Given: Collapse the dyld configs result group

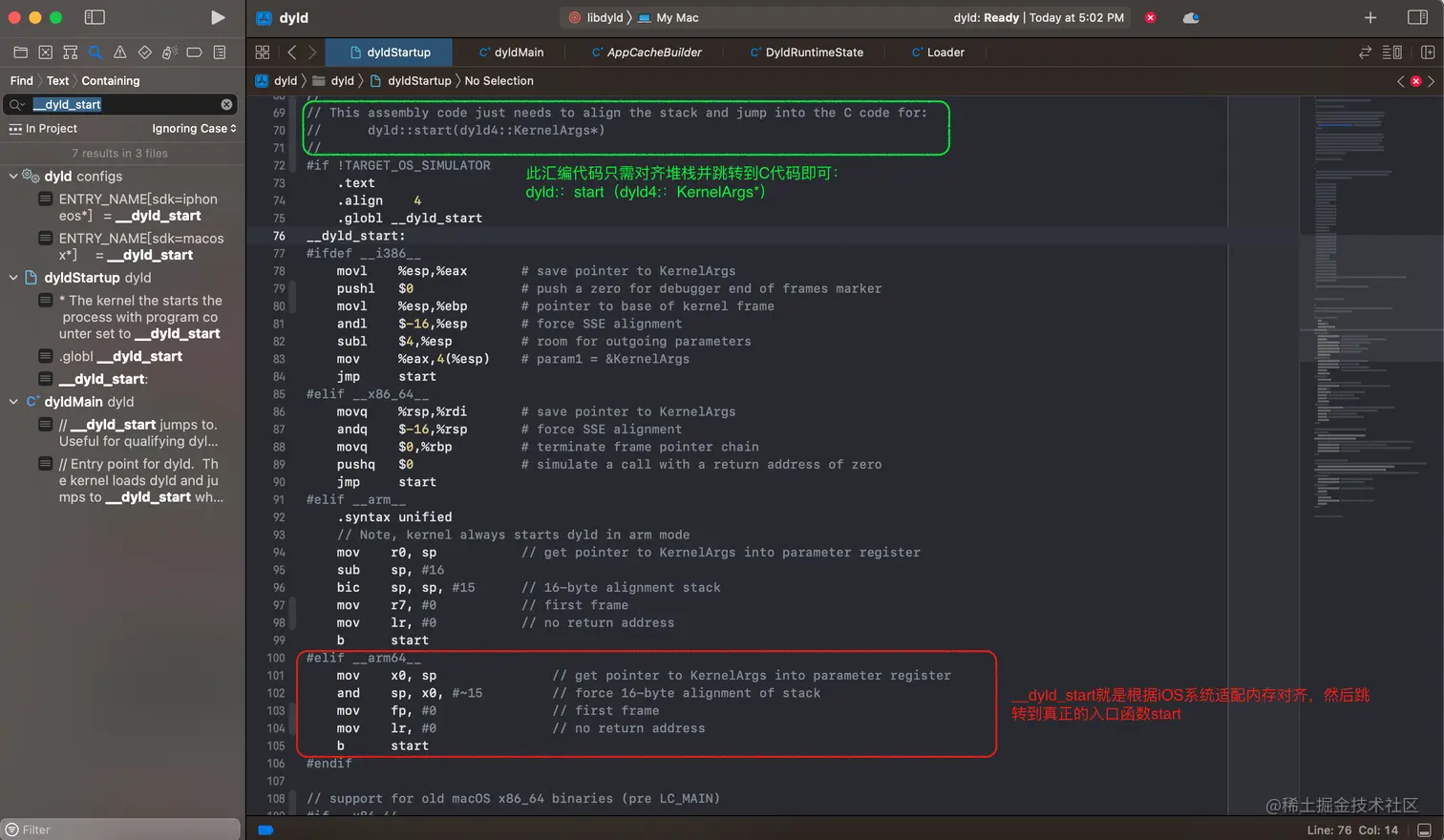Looking at the screenshot, I should [13, 176].
